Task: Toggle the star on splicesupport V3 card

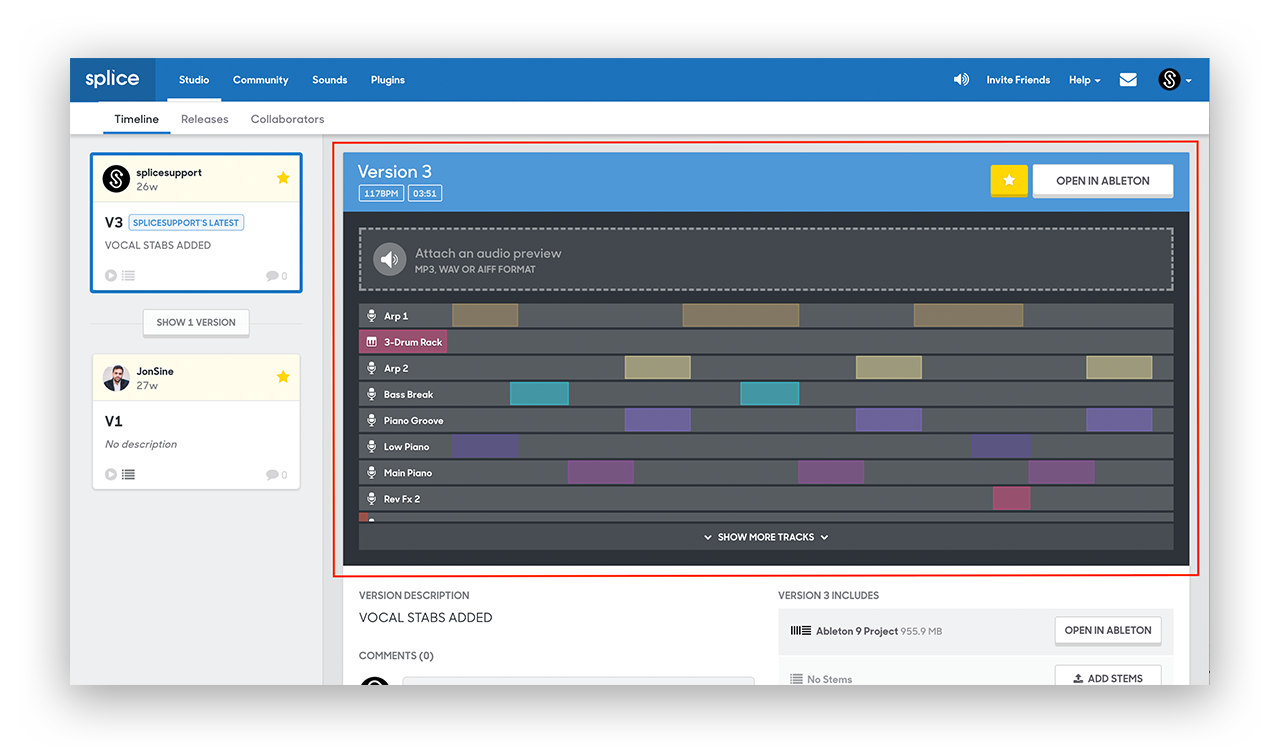Action: click(x=283, y=178)
